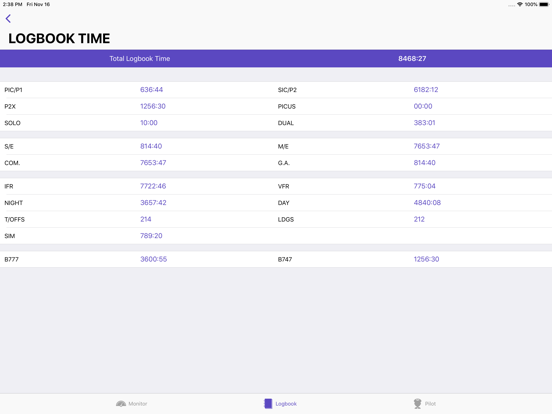This screenshot has width=552, height=414.
Task: Tap DUAL value 383:01
Action: pos(425,123)
